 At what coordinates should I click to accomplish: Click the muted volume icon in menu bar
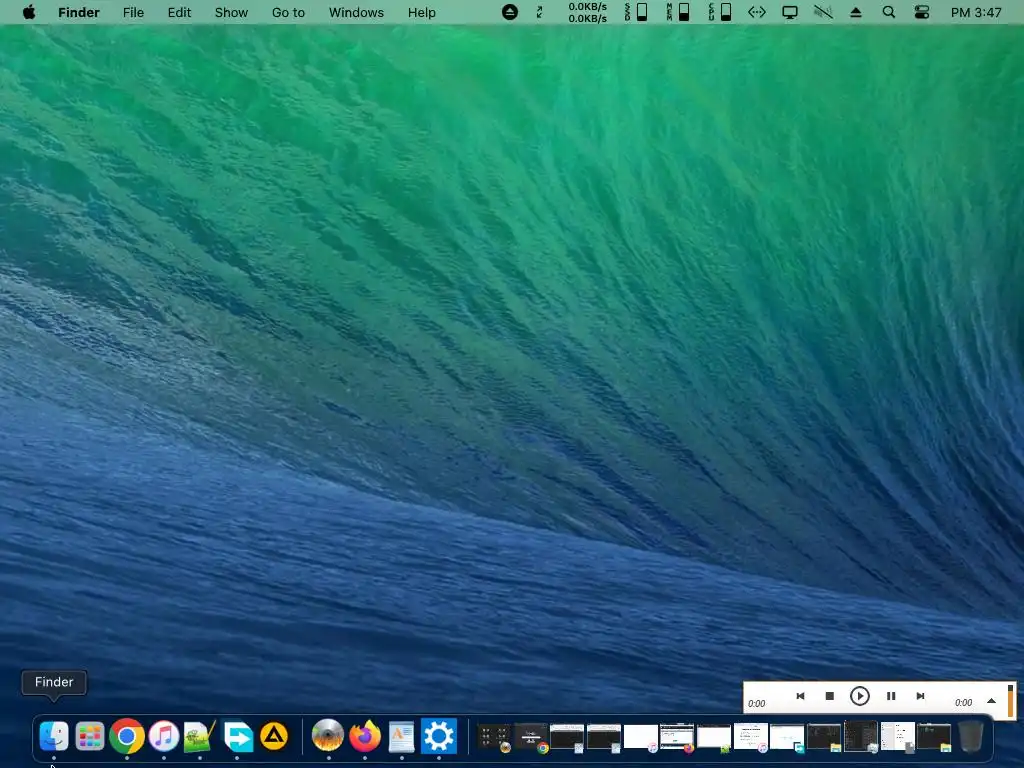pyautogui.click(x=823, y=12)
